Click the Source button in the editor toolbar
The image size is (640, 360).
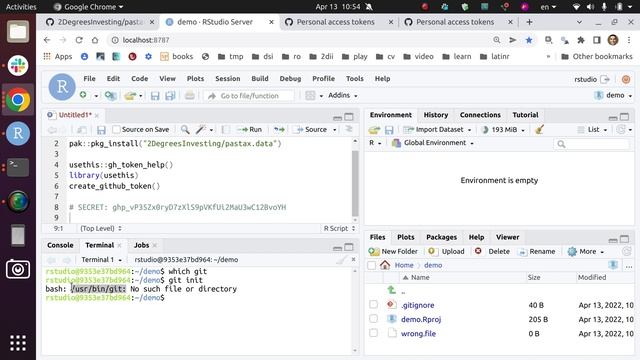311,129
